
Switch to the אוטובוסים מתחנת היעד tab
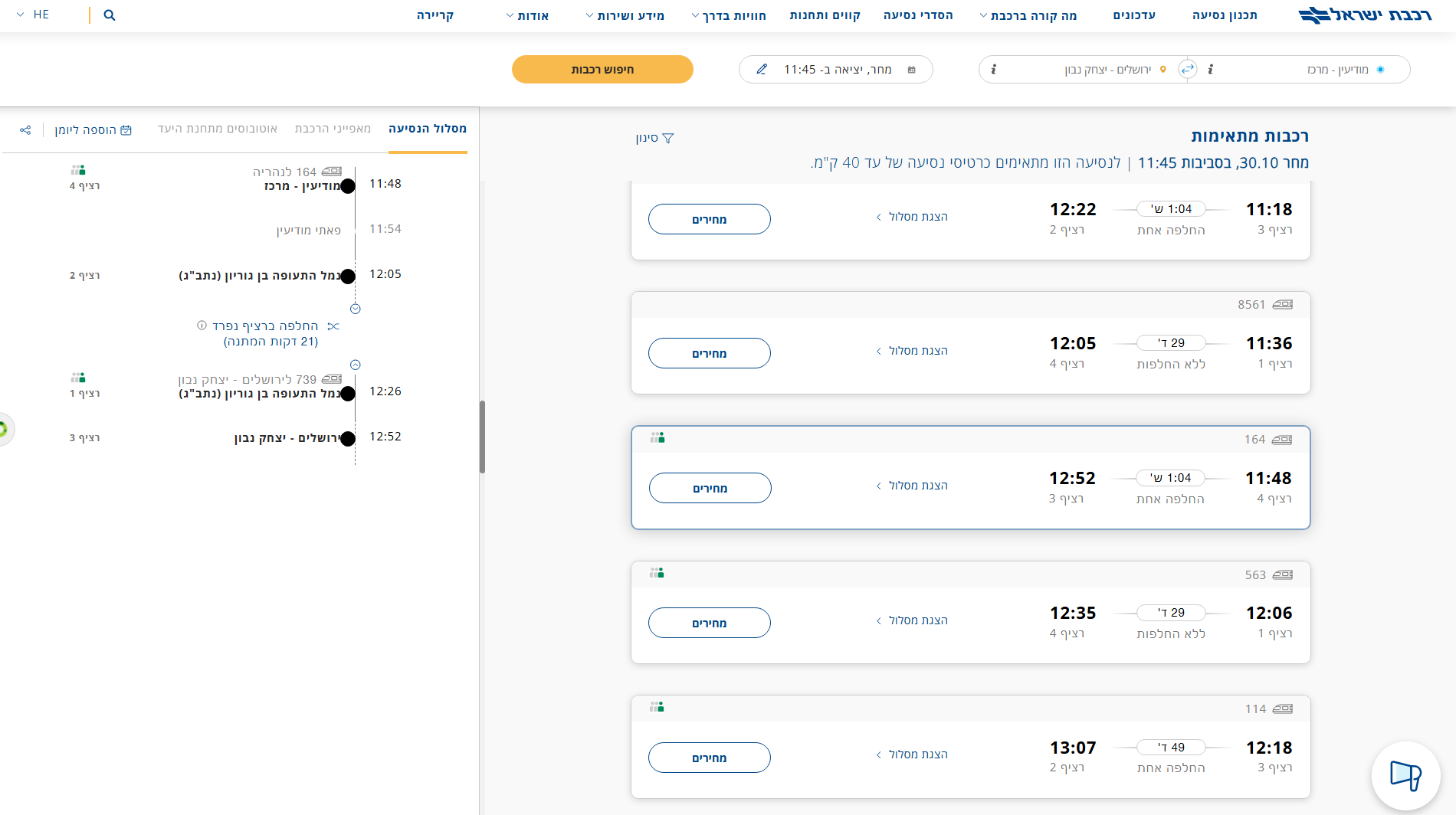[x=218, y=129]
